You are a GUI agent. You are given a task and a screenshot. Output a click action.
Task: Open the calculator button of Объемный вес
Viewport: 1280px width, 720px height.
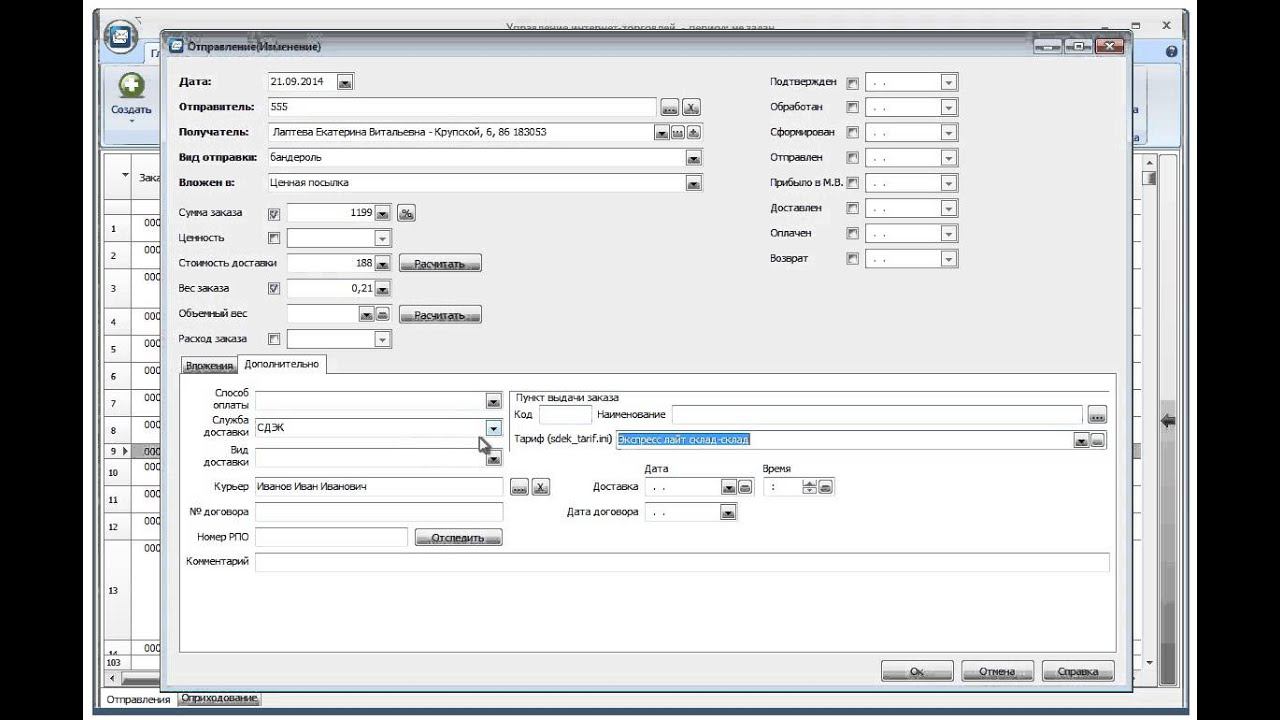(367, 314)
